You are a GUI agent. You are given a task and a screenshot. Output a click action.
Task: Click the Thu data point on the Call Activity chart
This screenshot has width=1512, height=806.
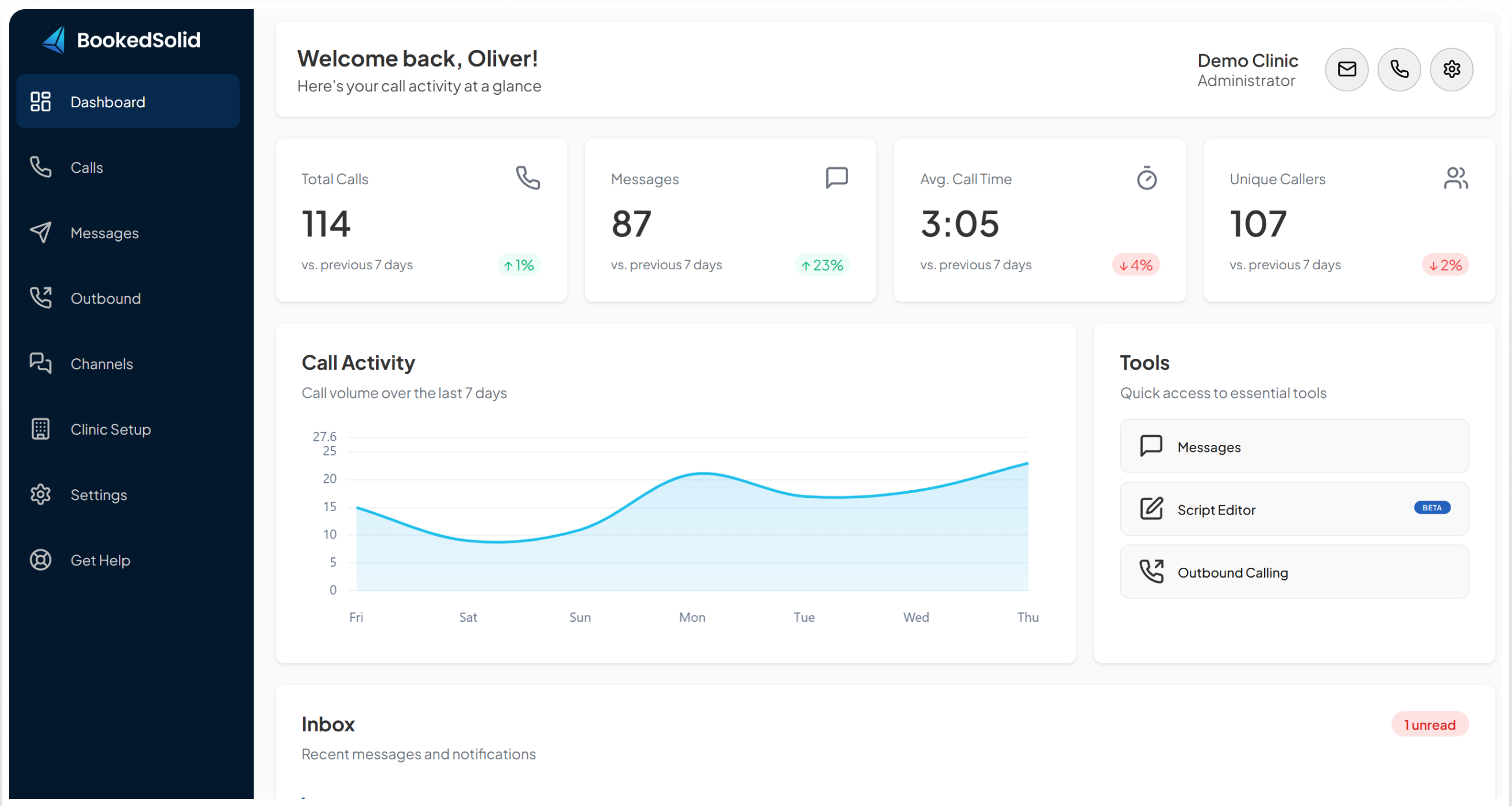click(x=1027, y=463)
